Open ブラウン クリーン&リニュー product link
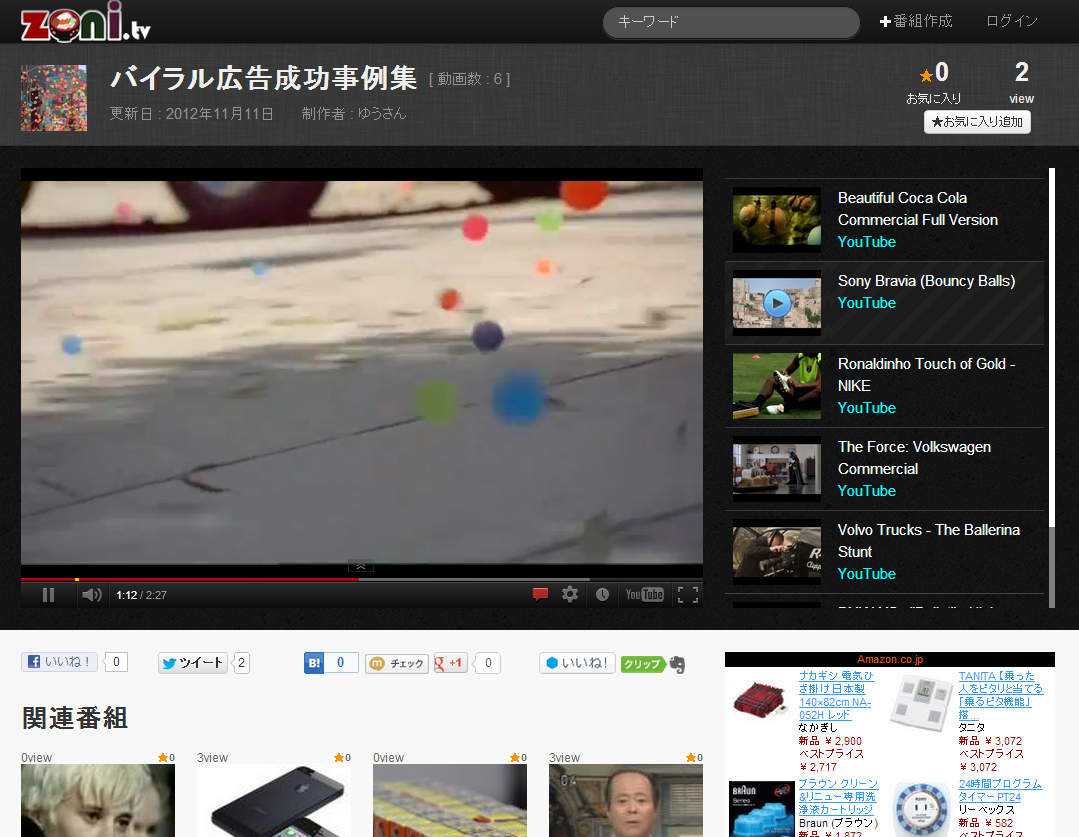Screen dimensions: 1079x837 838,796
